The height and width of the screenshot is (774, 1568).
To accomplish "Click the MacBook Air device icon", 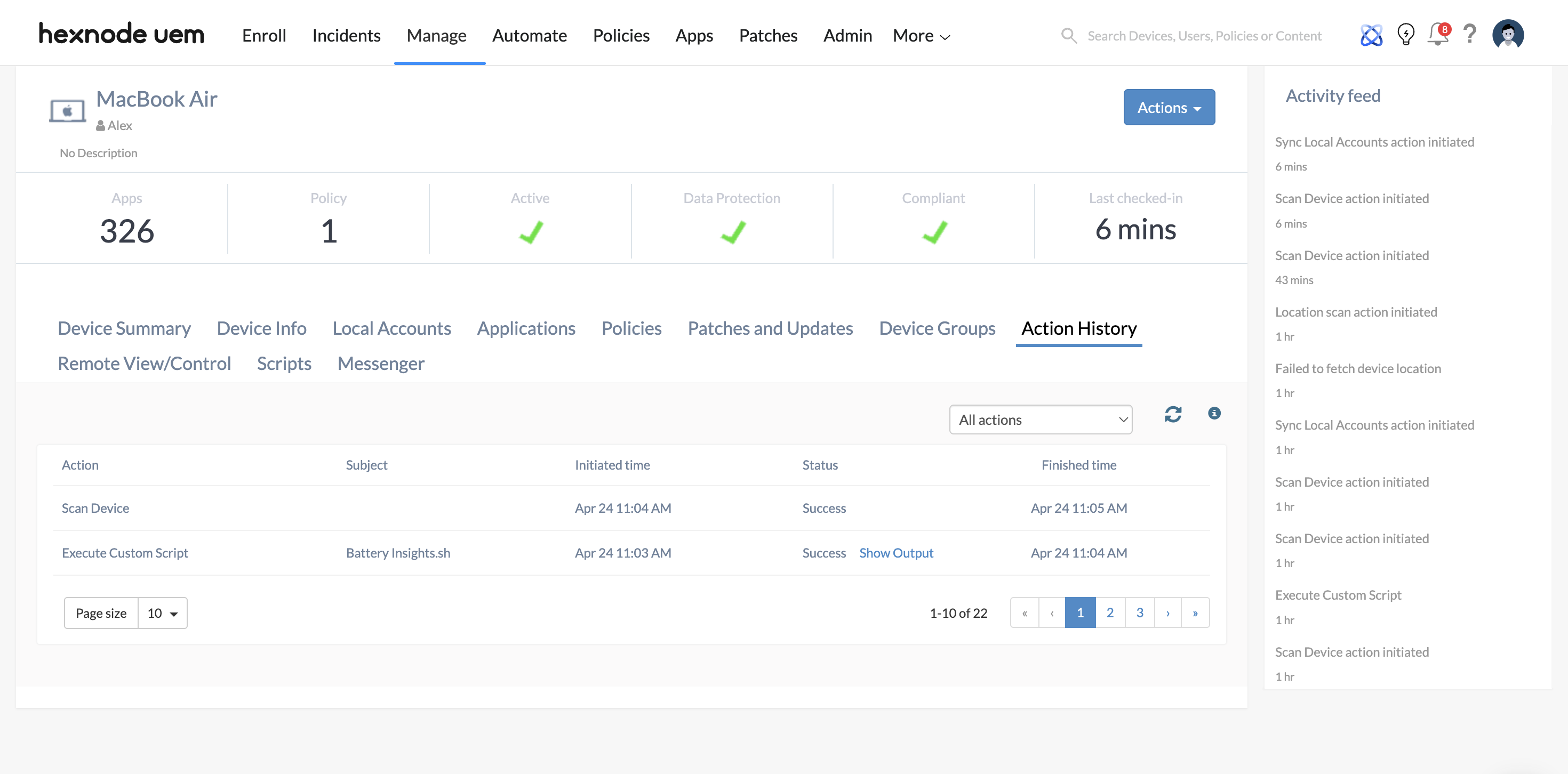I will 67,111.
